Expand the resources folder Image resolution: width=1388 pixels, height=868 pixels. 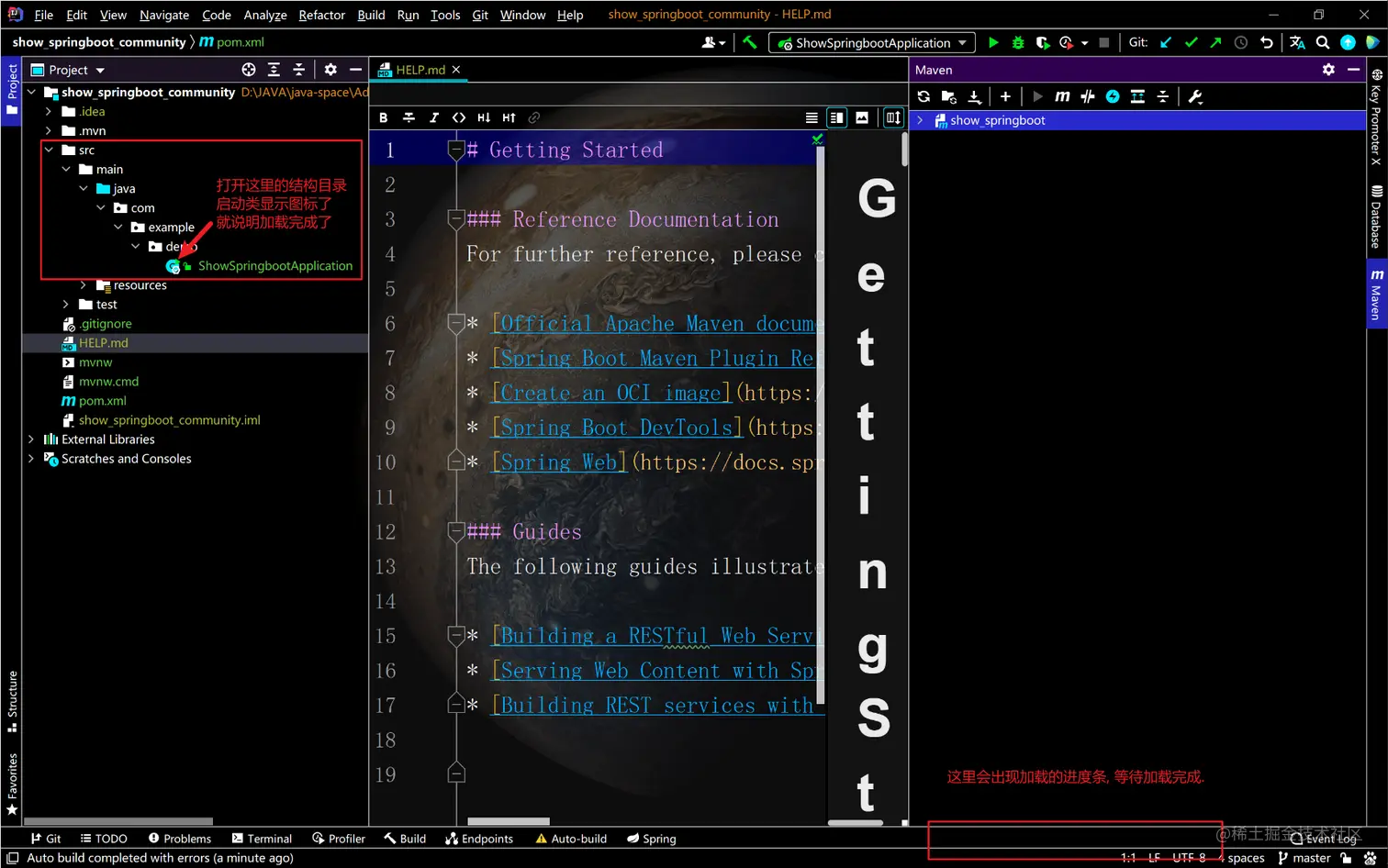coord(84,285)
